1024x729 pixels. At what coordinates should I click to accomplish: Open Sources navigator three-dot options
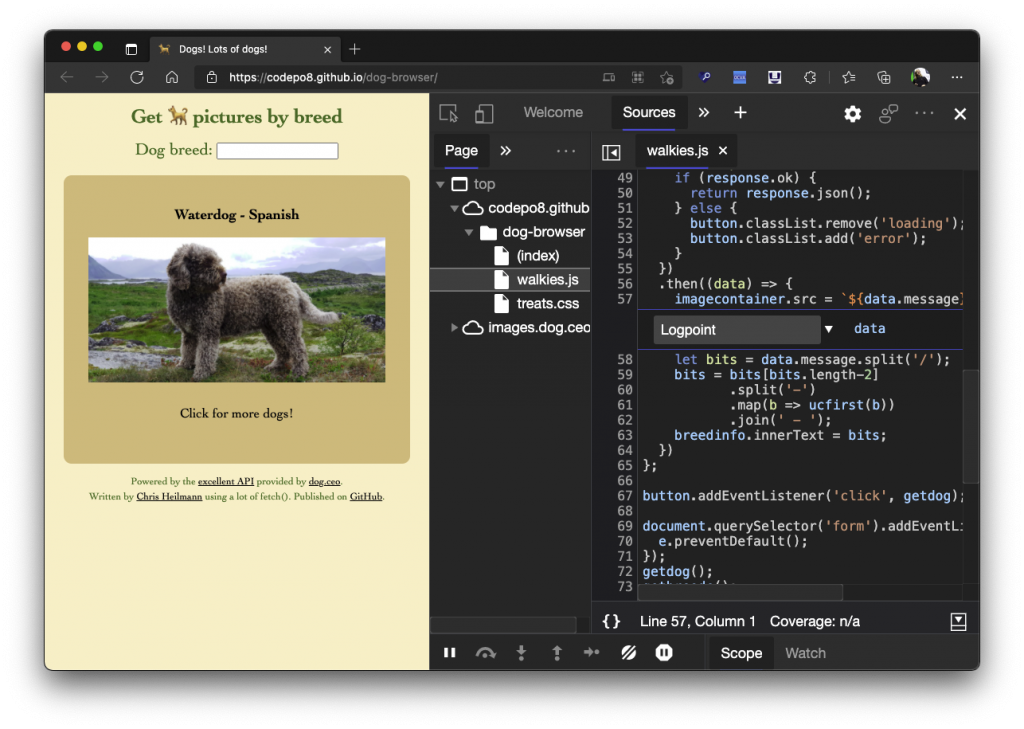[566, 151]
